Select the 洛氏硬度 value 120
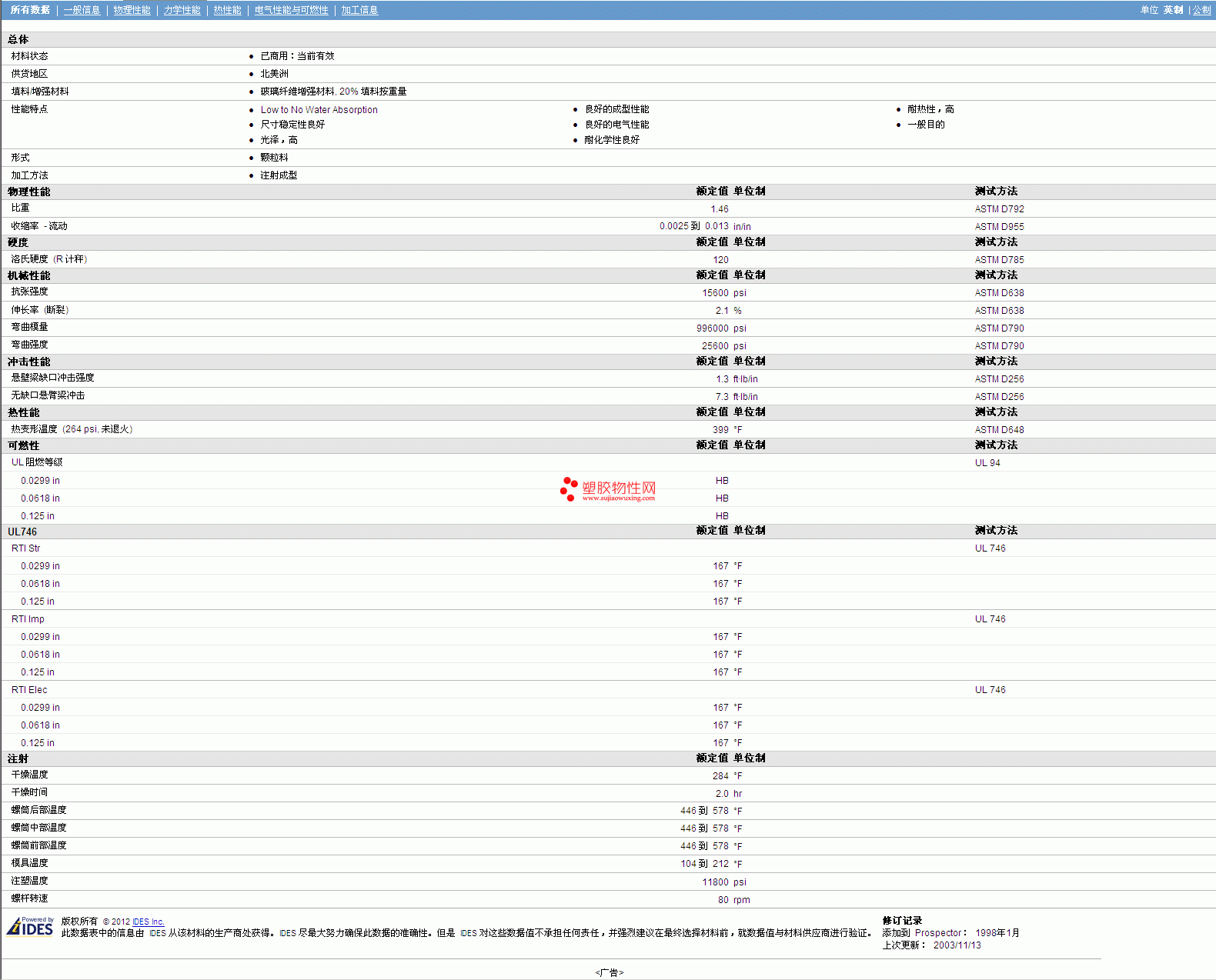This screenshot has height=980, width=1216. tap(720, 260)
